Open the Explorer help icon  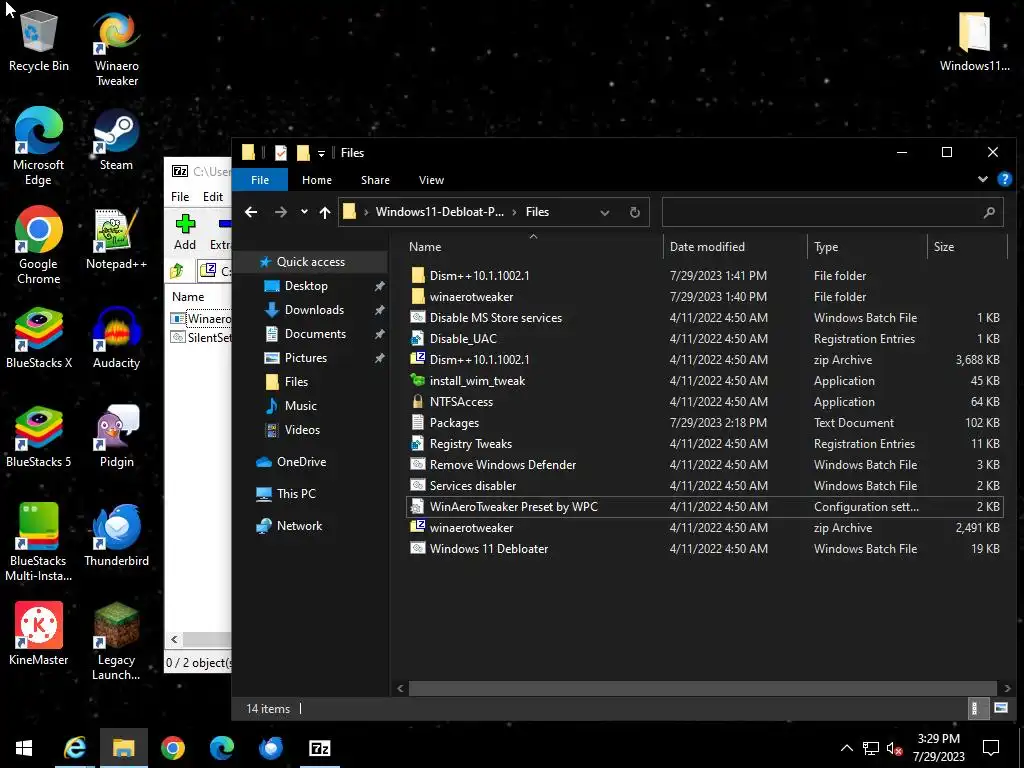(1004, 179)
